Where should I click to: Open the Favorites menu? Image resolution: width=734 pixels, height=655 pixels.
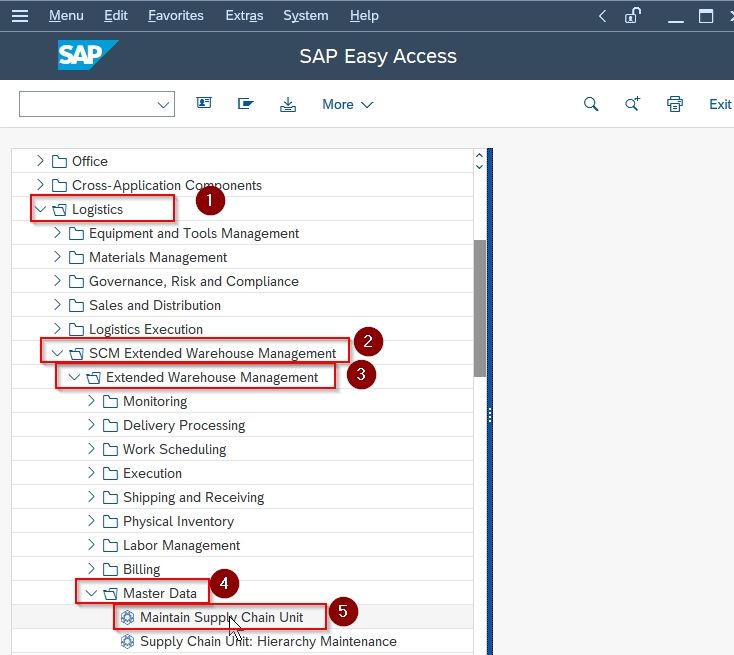coord(176,15)
